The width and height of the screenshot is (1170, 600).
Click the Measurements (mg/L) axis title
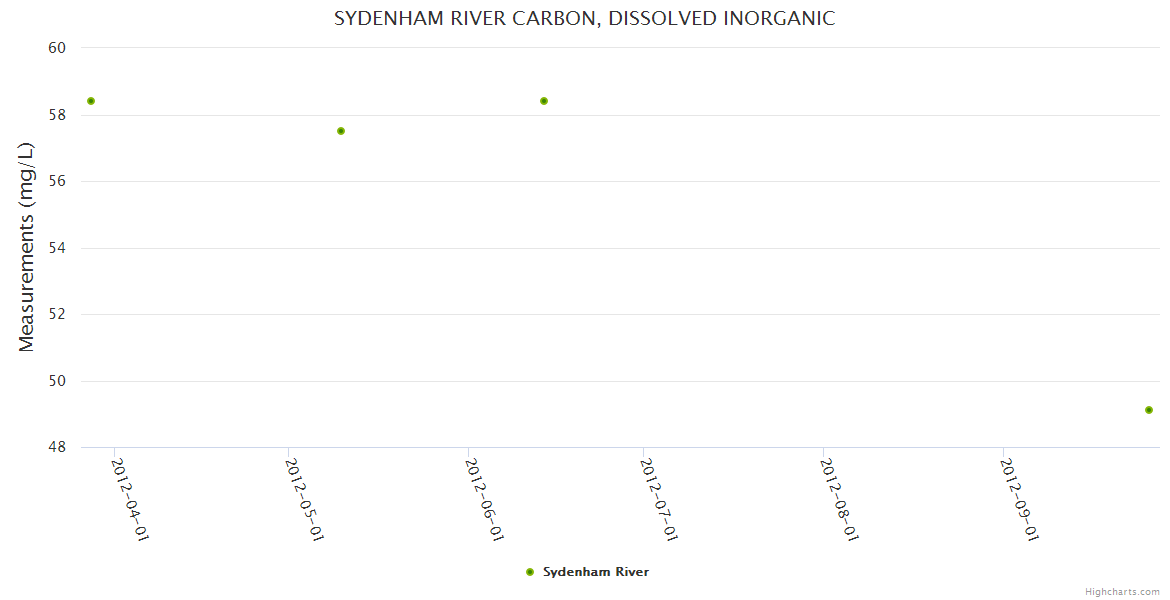pyautogui.click(x=27, y=247)
